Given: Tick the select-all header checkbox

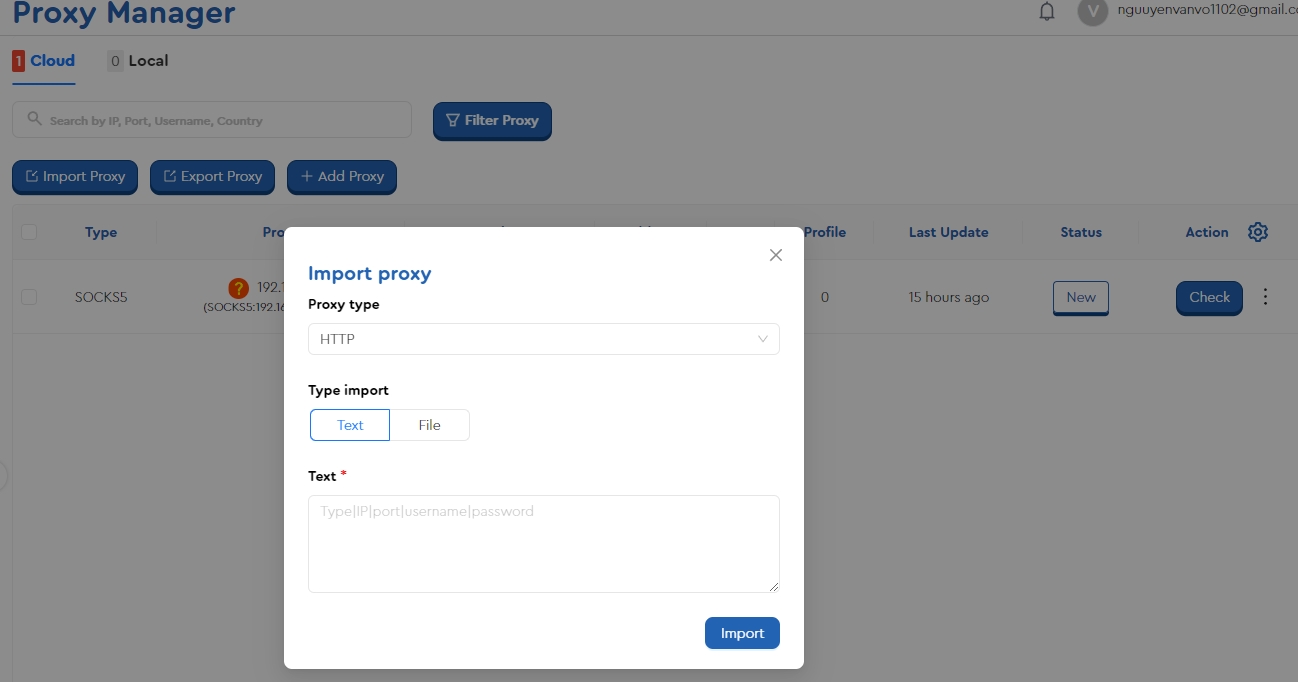Looking at the screenshot, I should 29,232.
